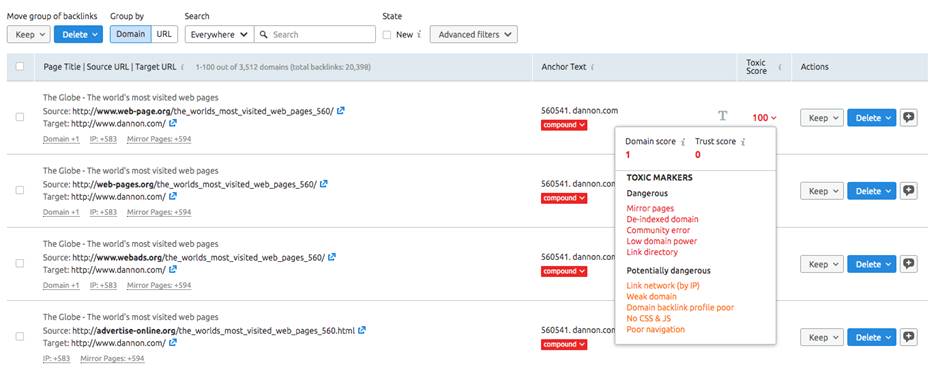Click the search magnifier icon

263,35
